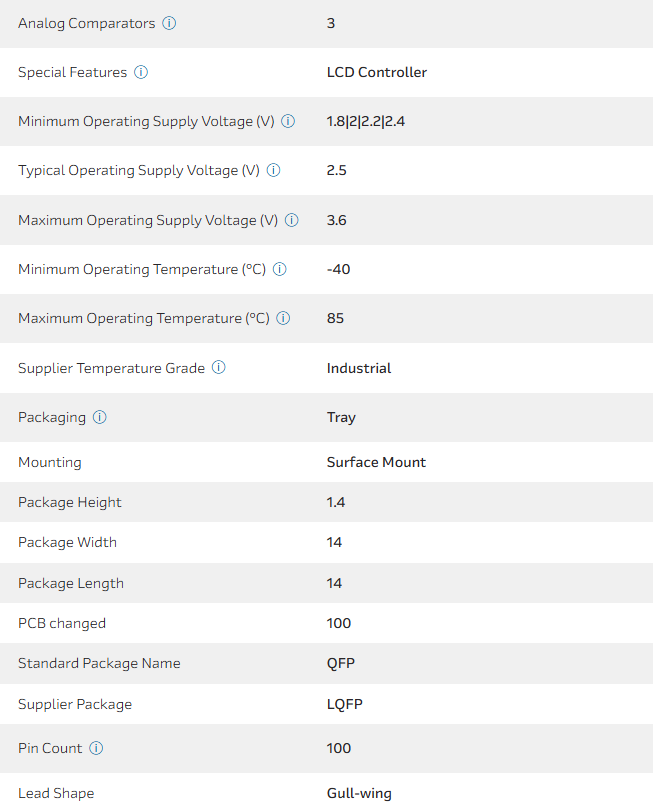The image size is (653, 802).
Task: Click the Gull-wing lead shape value
Action: [359, 793]
